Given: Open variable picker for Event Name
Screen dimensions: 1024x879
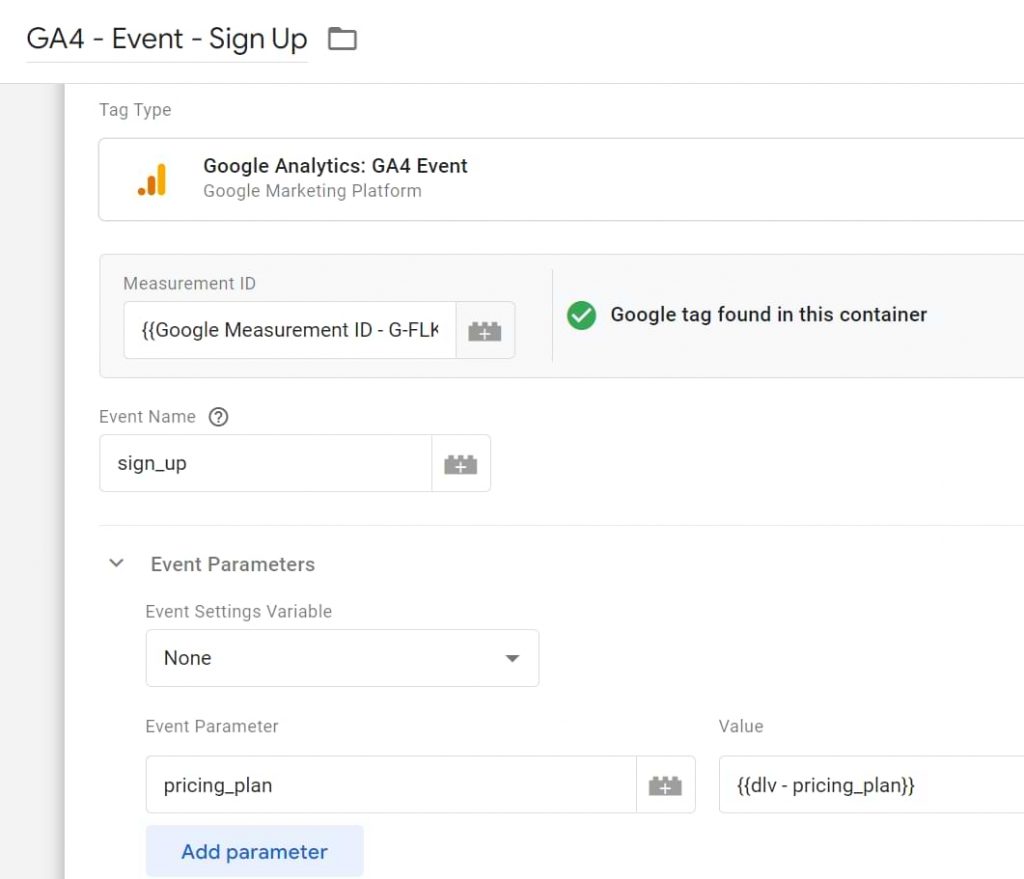Looking at the screenshot, I should [x=461, y=462].
